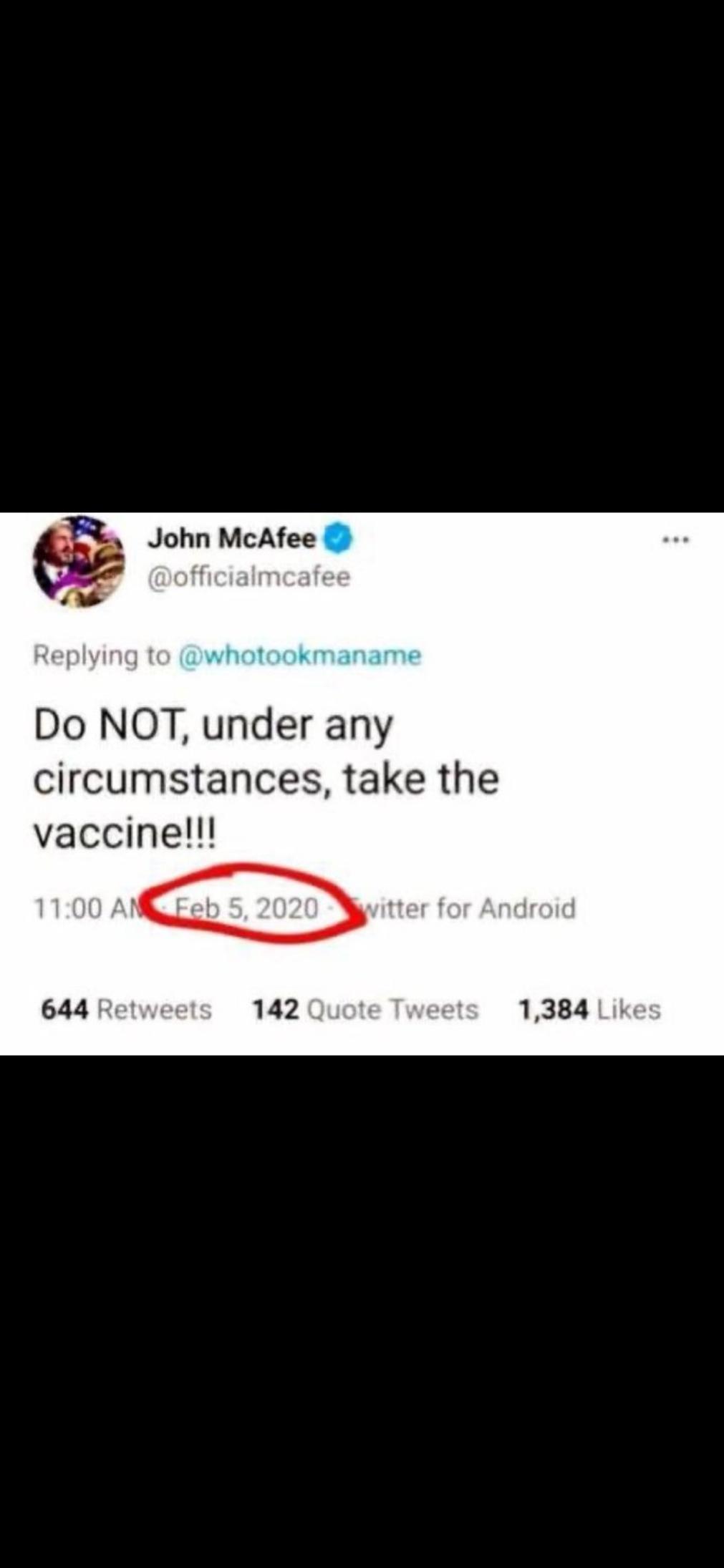Click the words "take the" in tweet
Image resolution: width=724 pixels, height=1568 pixels.
coord(421,779)
